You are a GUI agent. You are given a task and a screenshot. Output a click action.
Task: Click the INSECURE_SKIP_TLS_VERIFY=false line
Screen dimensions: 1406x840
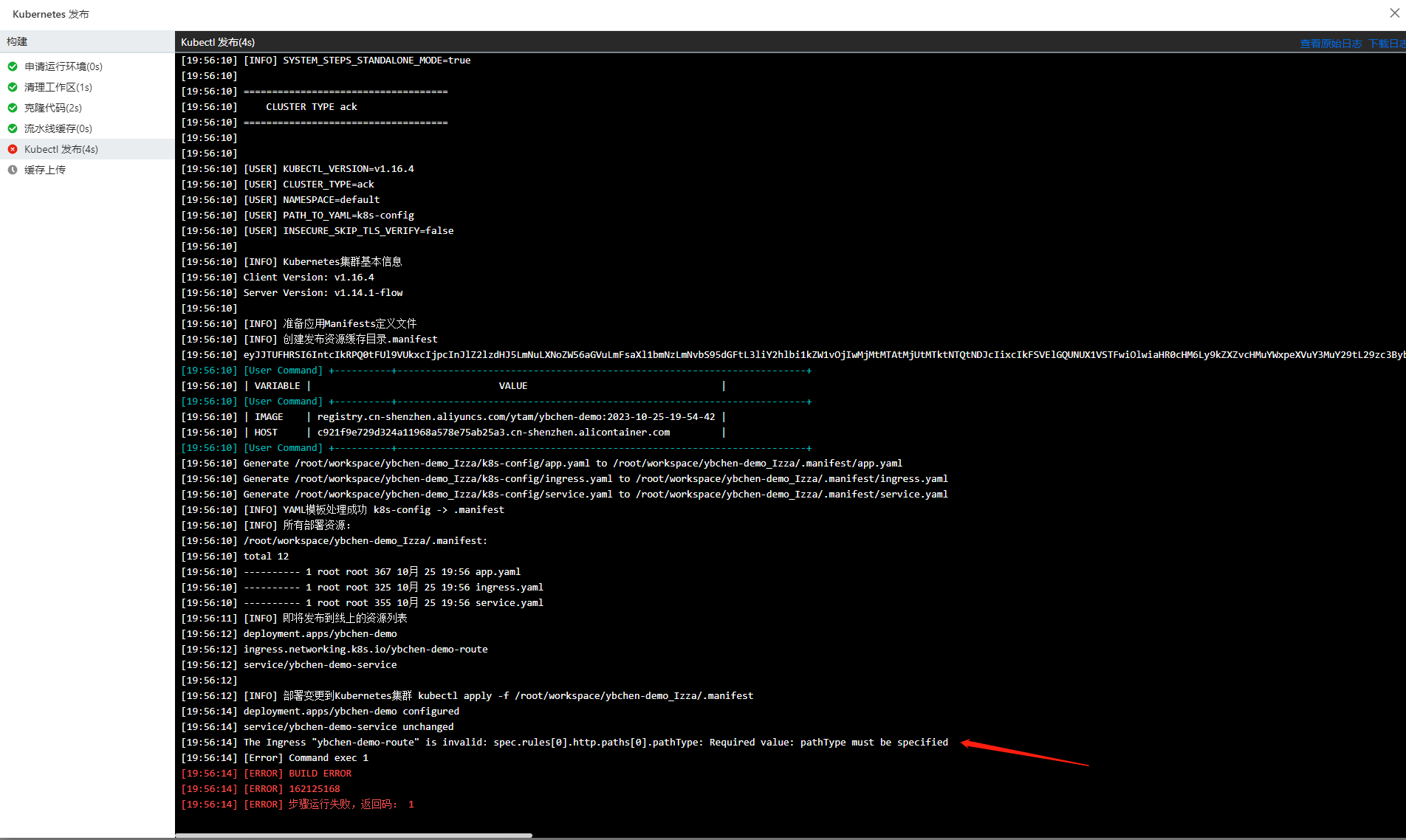[x=318, y=231]
